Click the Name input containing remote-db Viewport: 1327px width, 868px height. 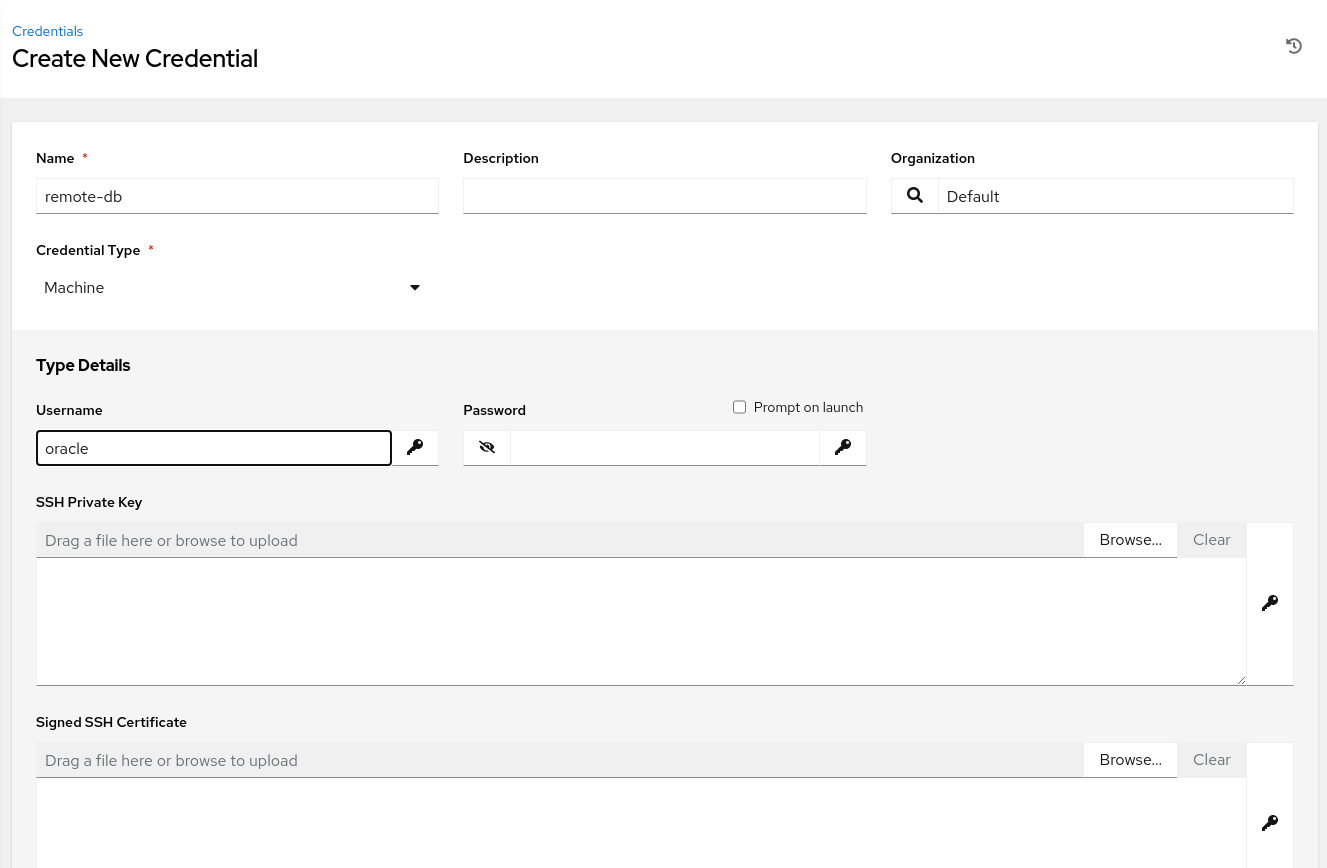[237, 196]
